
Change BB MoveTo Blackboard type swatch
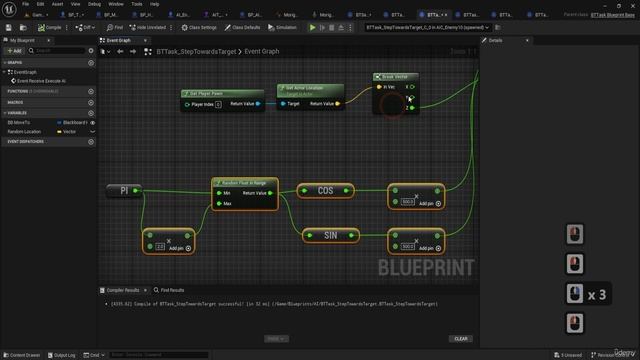click(x=59, y=123)
